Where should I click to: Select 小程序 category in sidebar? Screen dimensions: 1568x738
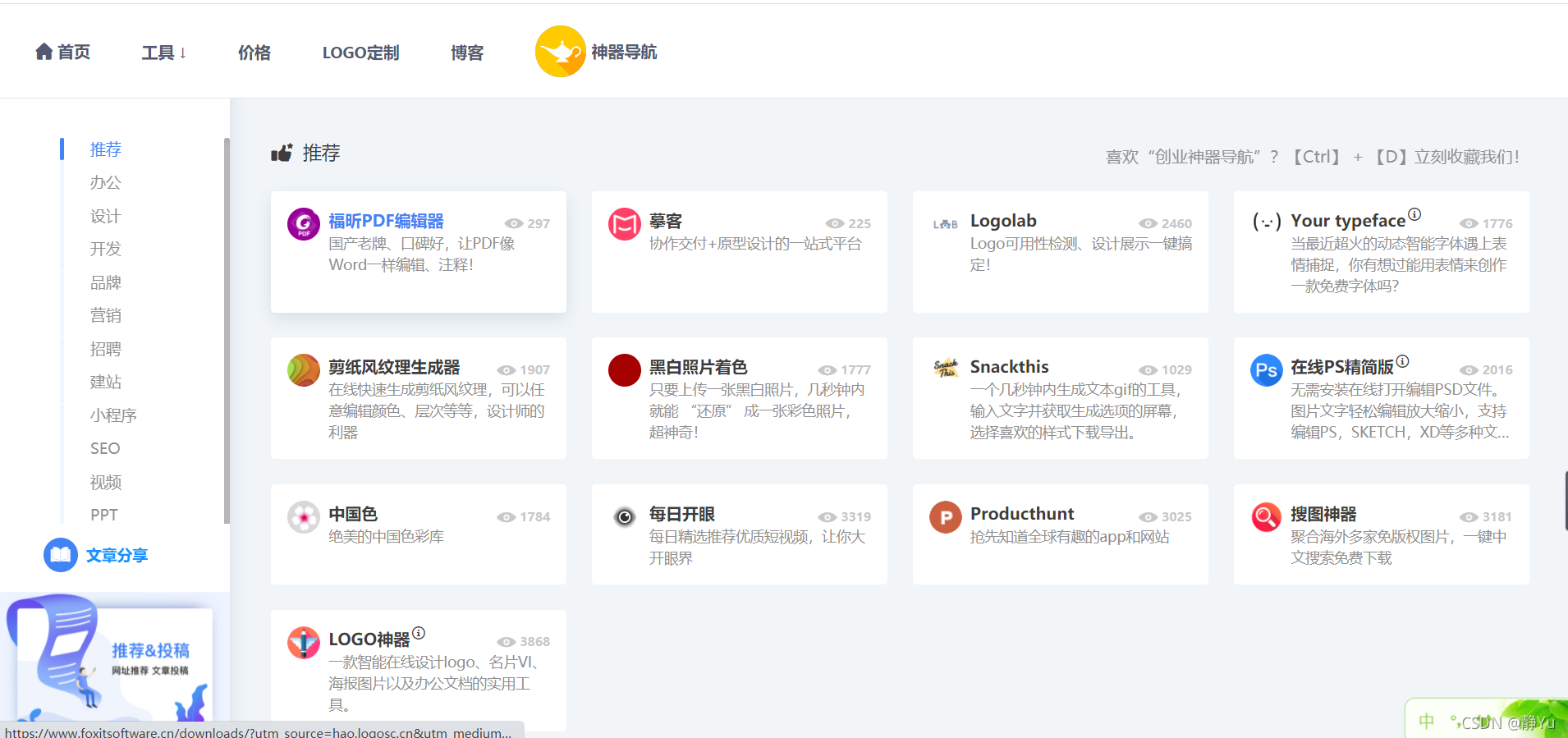[x=113, y=415]
